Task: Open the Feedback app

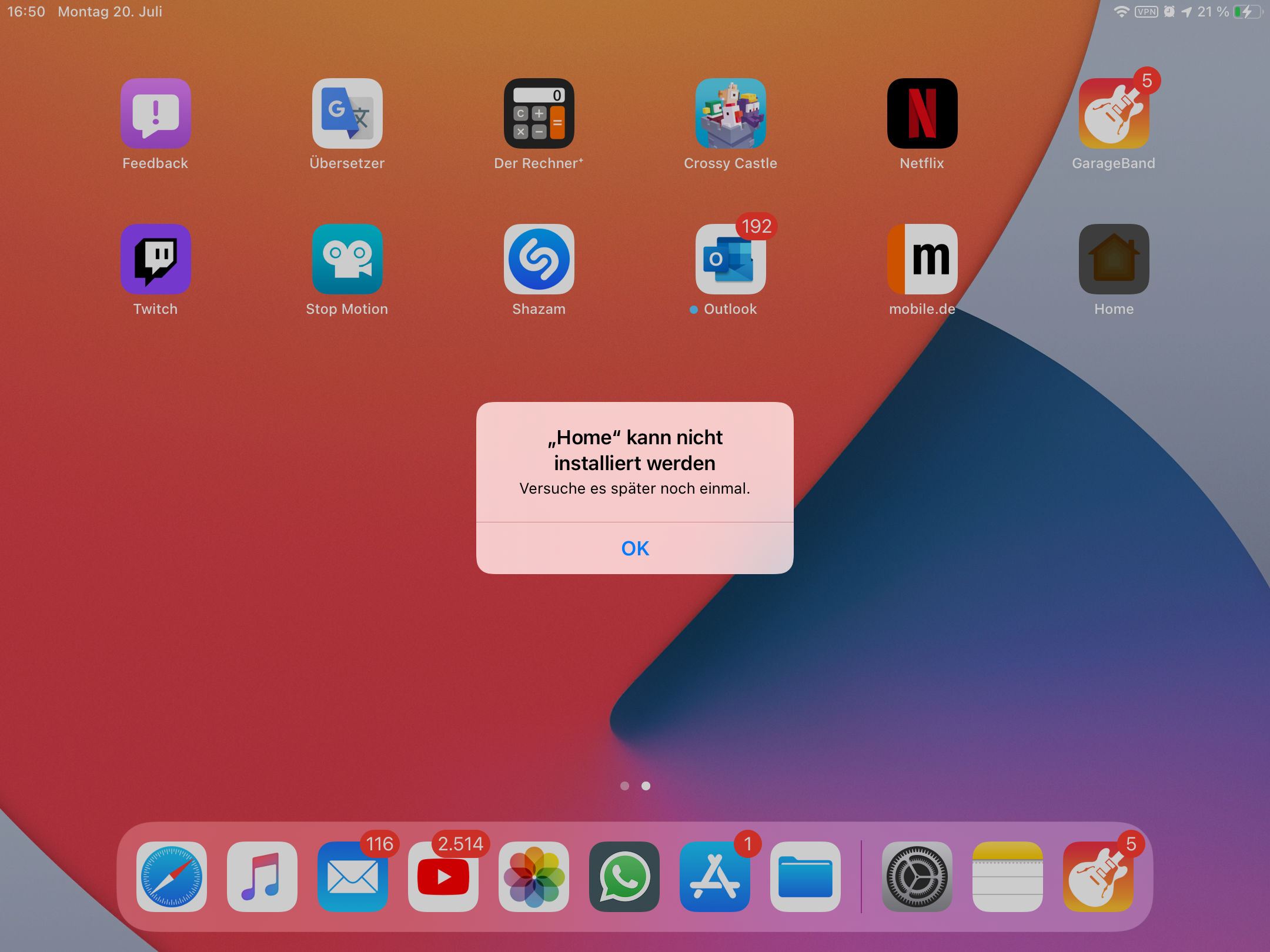Action: [x=156, y=113]
